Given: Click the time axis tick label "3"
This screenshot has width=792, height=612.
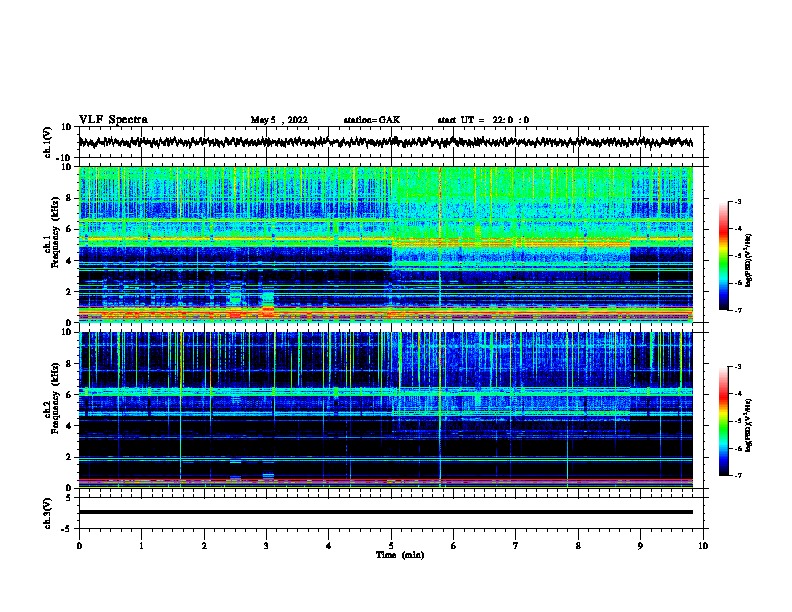Looking at the screenshot, I should pos(266,545).
